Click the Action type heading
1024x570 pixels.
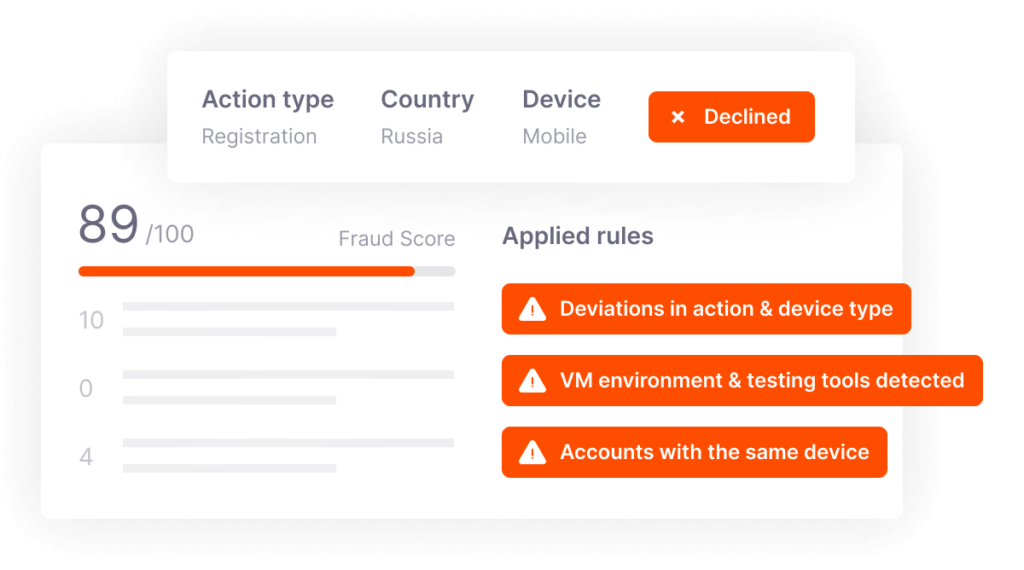(x=268, y=99)
